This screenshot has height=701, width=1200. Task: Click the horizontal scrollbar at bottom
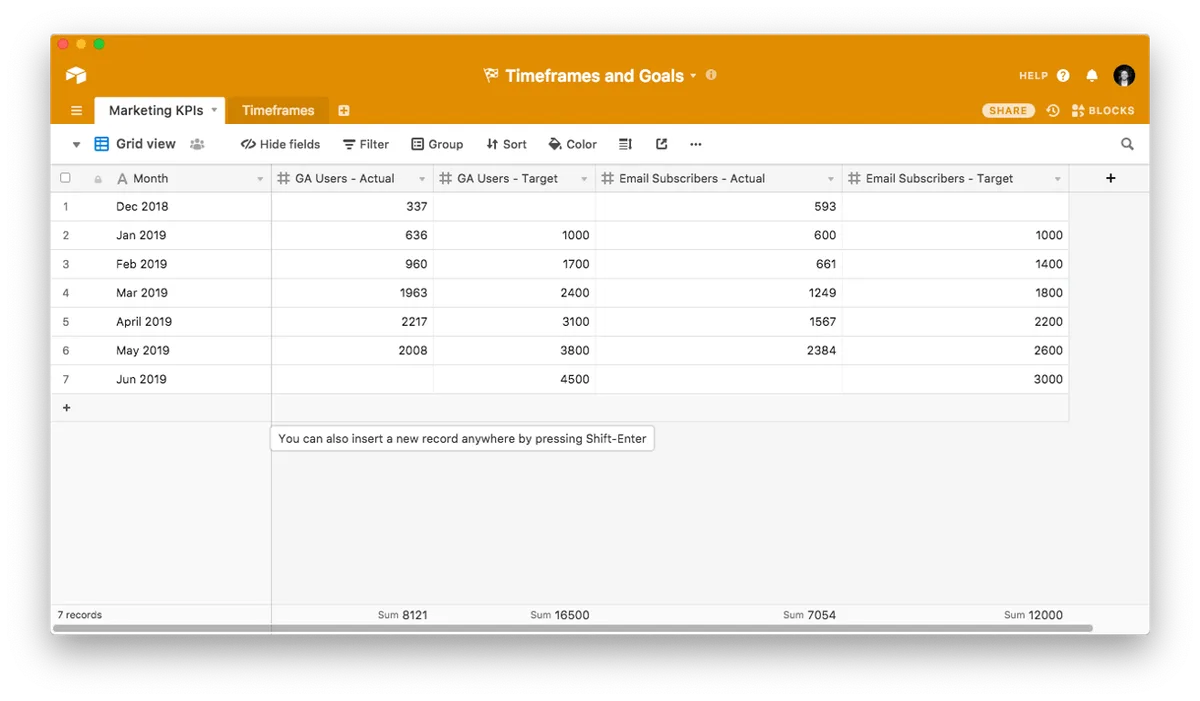click(572, 628)
